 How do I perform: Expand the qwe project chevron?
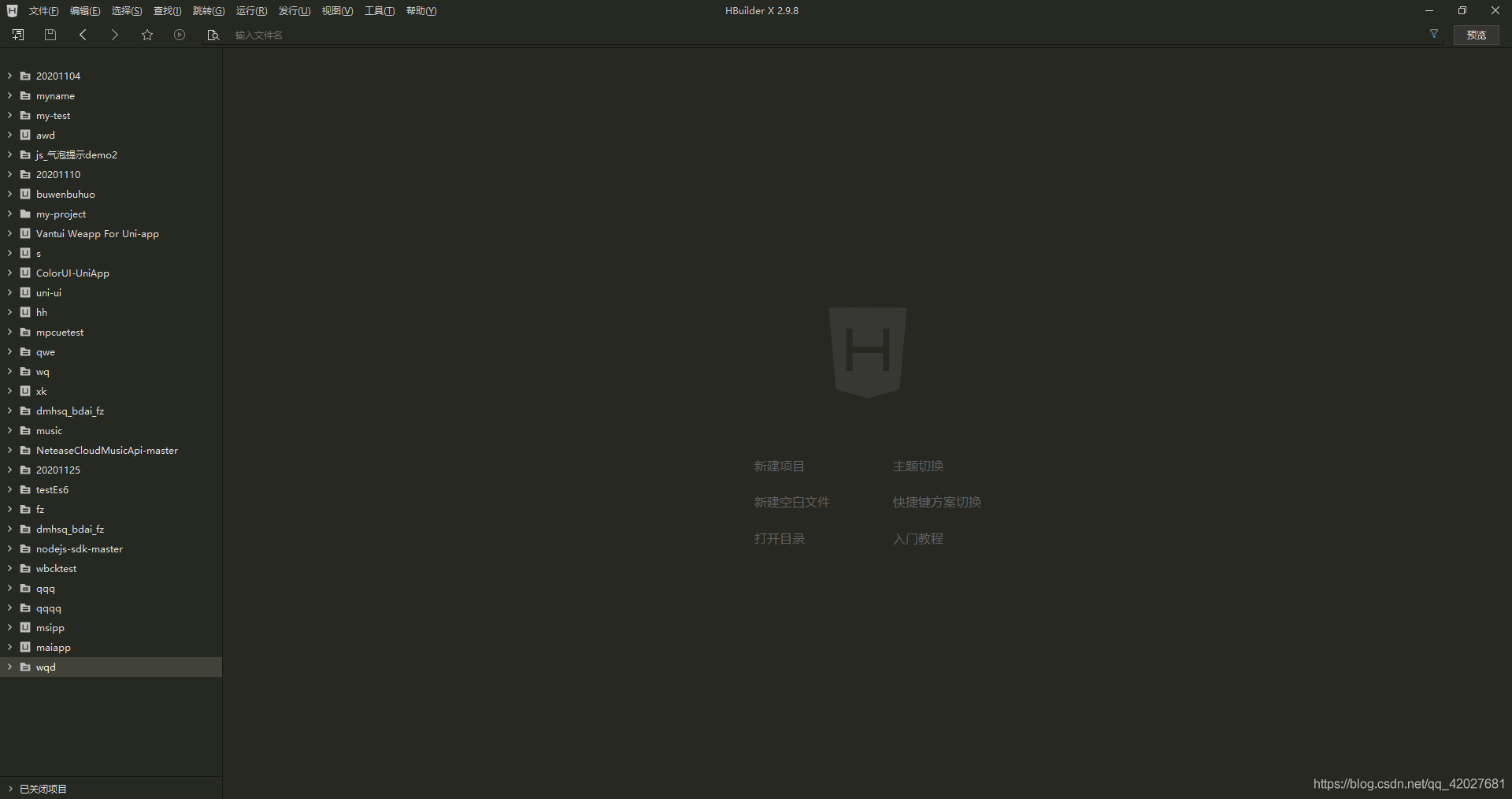pyautogui.click(x=9, y=351)
